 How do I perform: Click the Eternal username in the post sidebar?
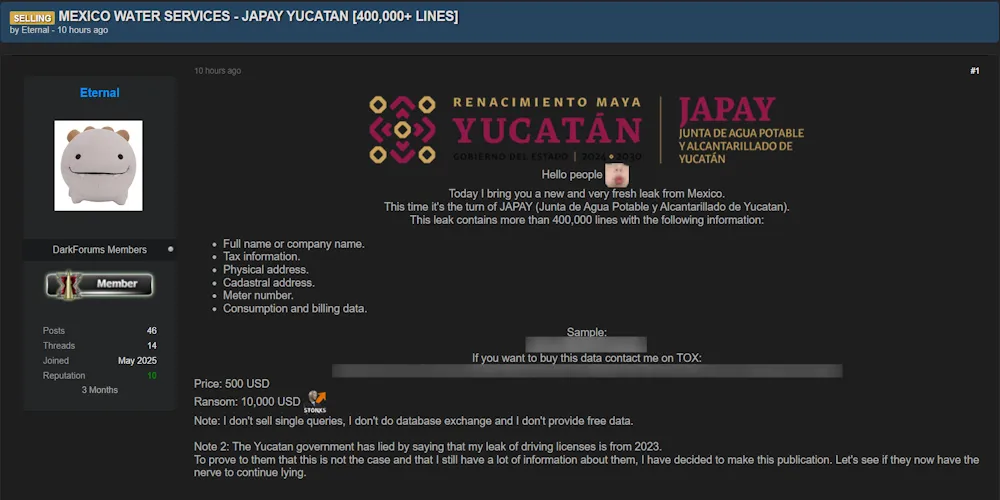[99, 92]
